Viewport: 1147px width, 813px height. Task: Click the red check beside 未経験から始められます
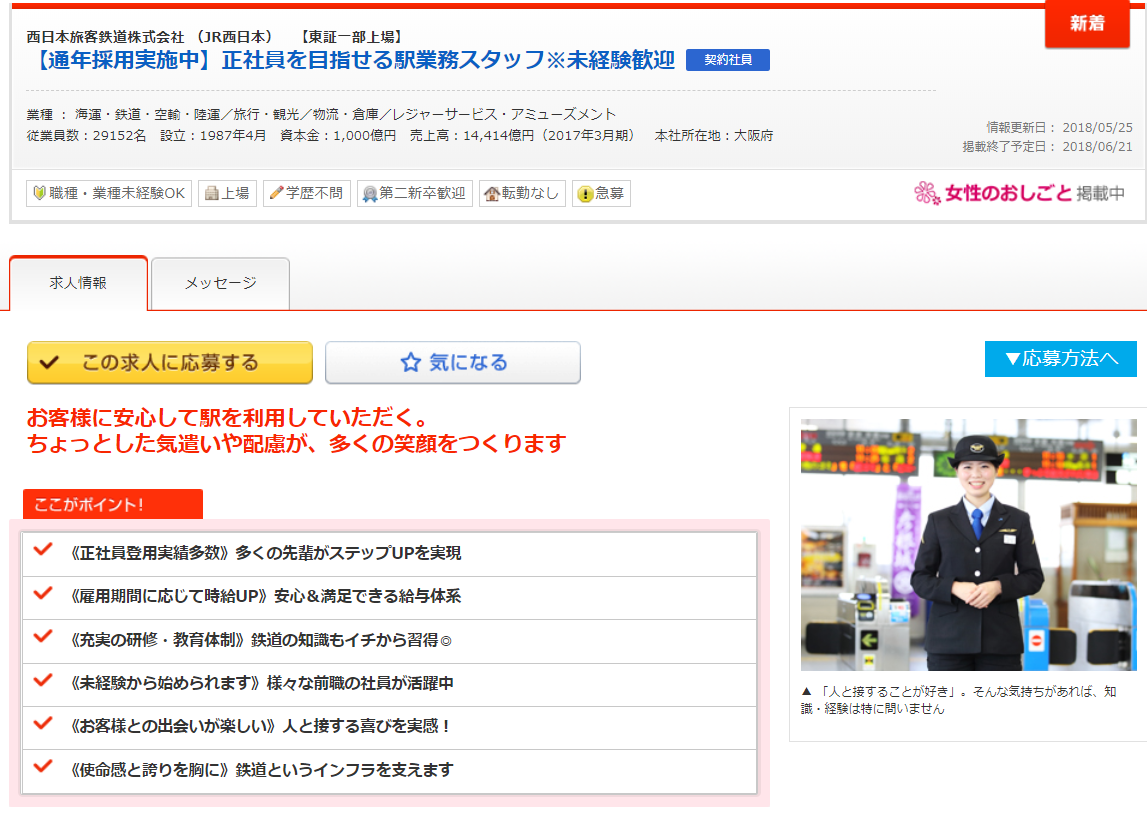(43, 680)
